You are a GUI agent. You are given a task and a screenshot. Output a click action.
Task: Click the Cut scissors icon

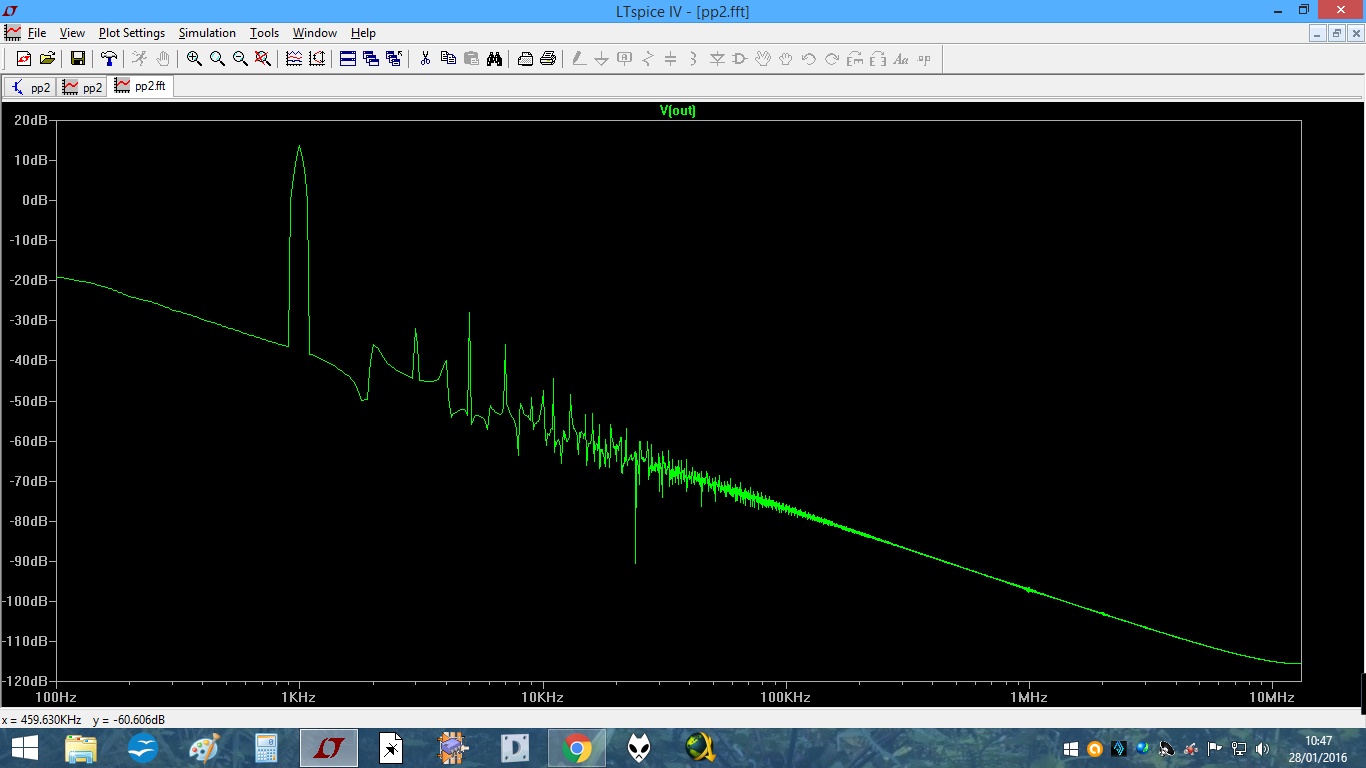point(425,59)
